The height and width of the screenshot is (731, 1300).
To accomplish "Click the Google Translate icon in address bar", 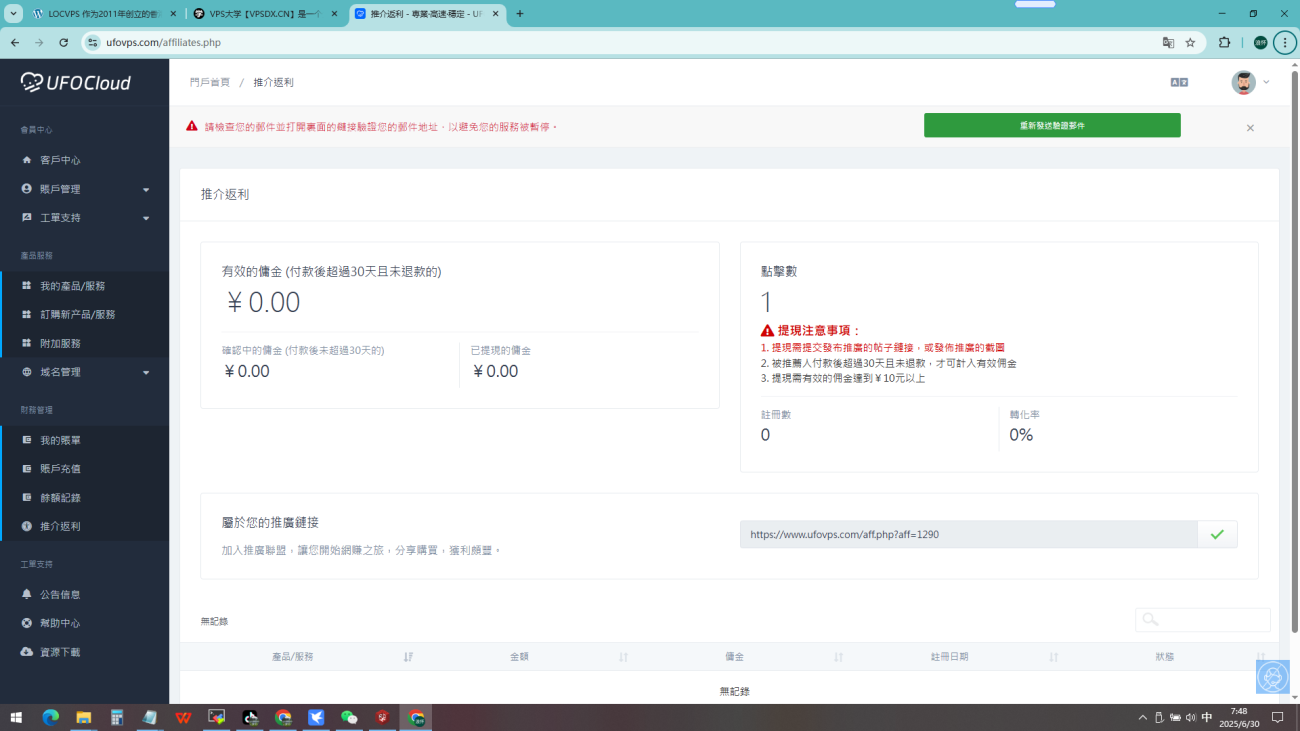I will coord(1168,43).
